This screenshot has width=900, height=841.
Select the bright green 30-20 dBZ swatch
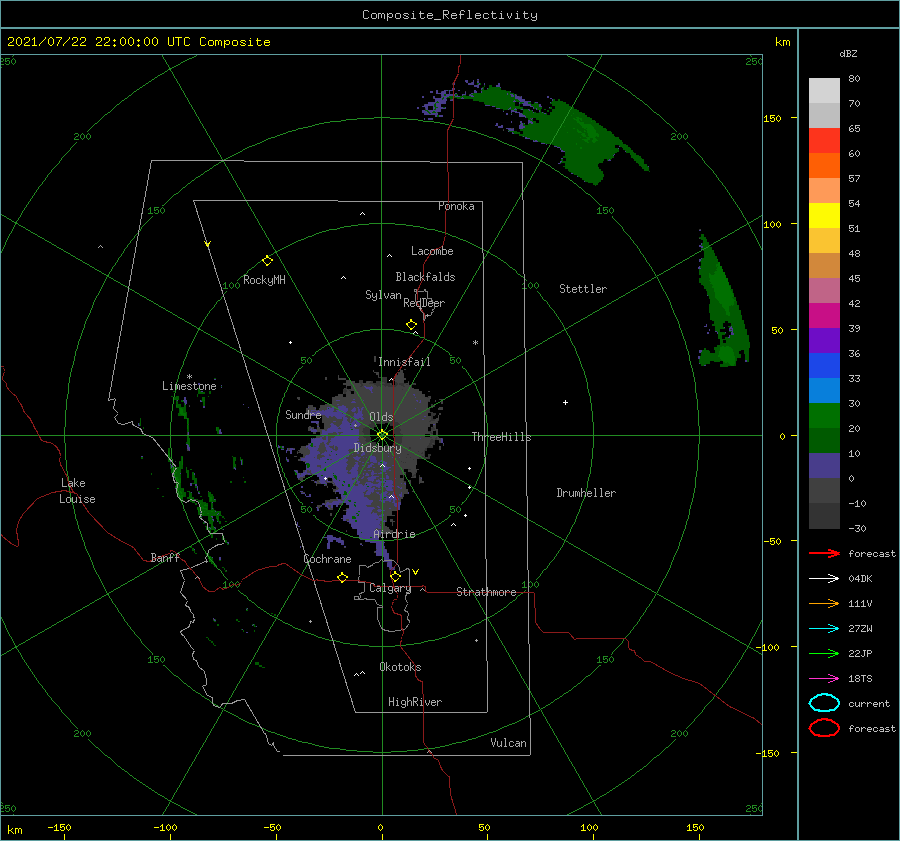point(824,415)
